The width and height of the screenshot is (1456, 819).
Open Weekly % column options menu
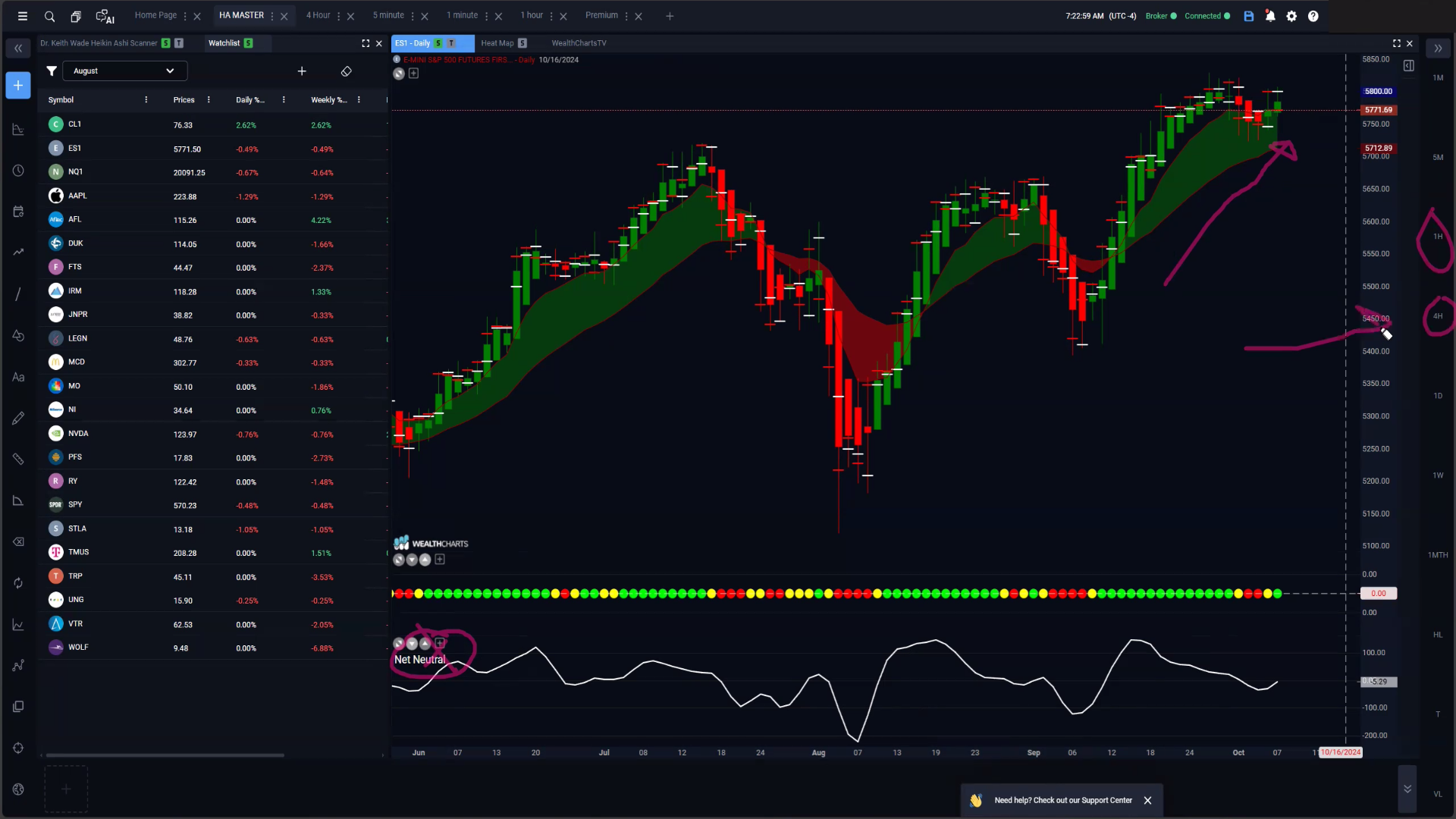point(359,100)
